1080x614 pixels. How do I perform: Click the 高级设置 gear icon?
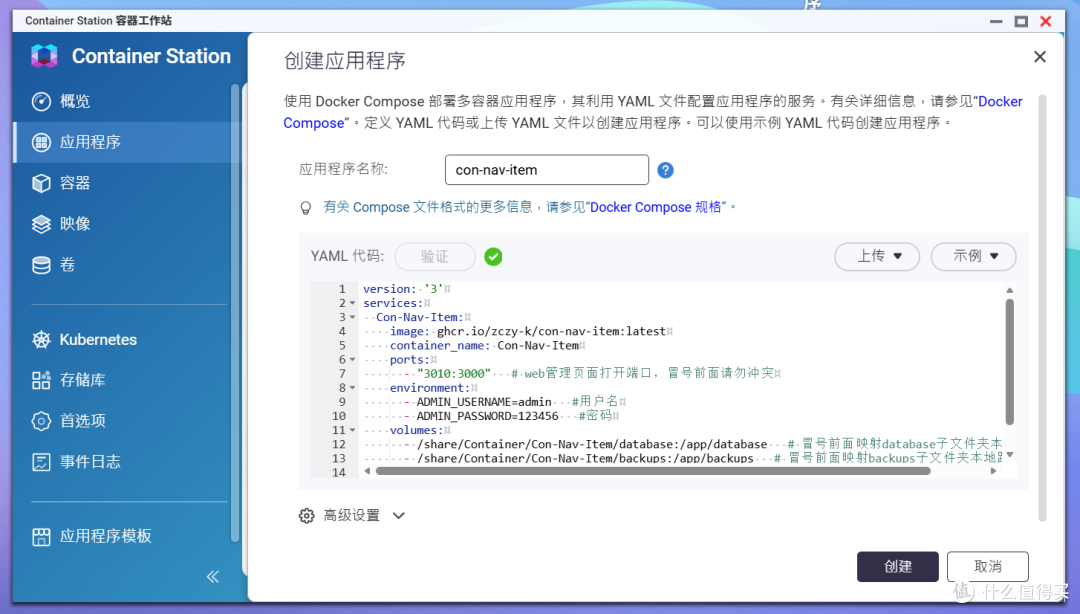[x=307, y=515]
